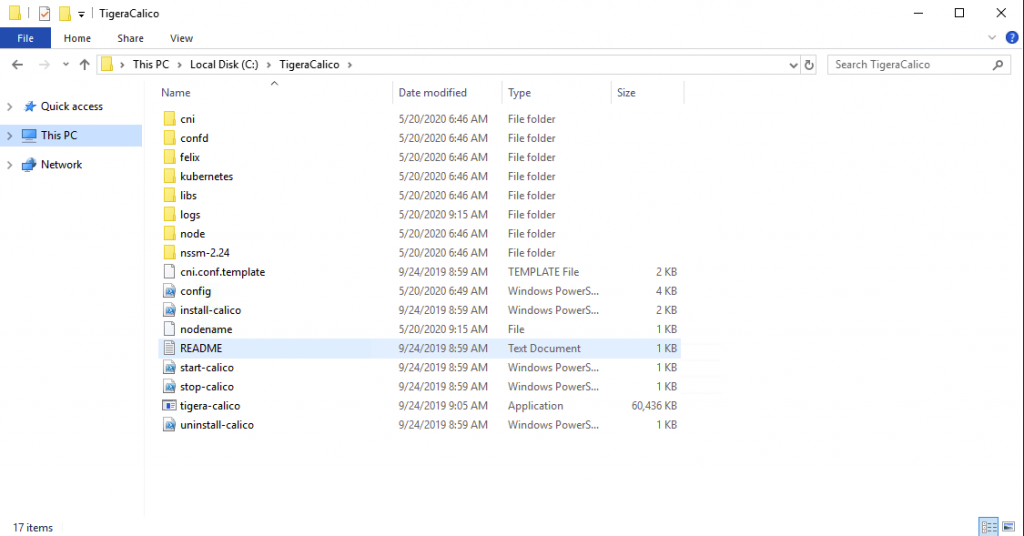Switch to large icons view layout
The width and height of the screenshot is (1024, 536).
[1009, 527]
